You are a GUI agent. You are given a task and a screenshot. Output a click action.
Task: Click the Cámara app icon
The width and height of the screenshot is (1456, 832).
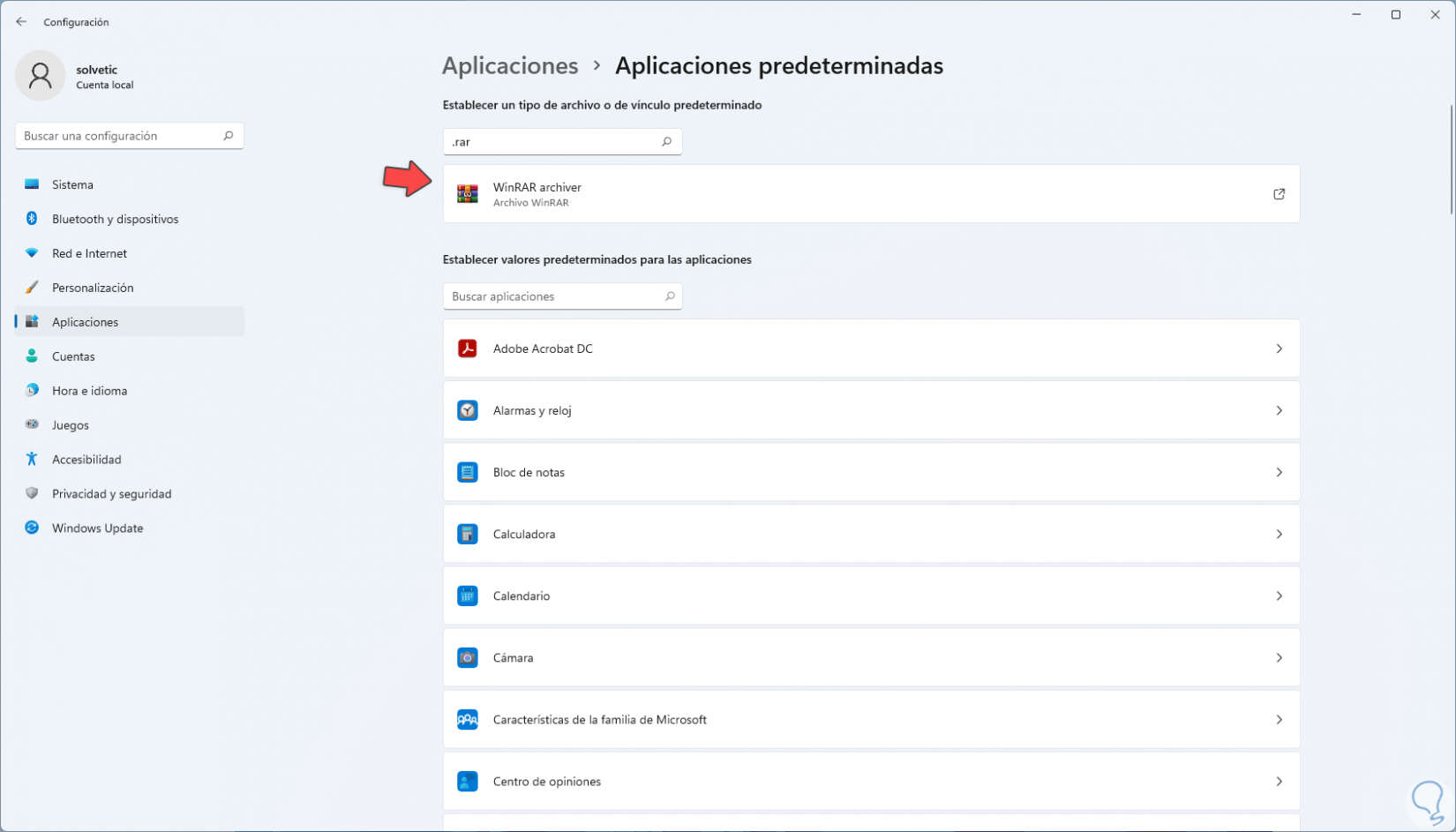pyautogui.click(x=467, y=657)
